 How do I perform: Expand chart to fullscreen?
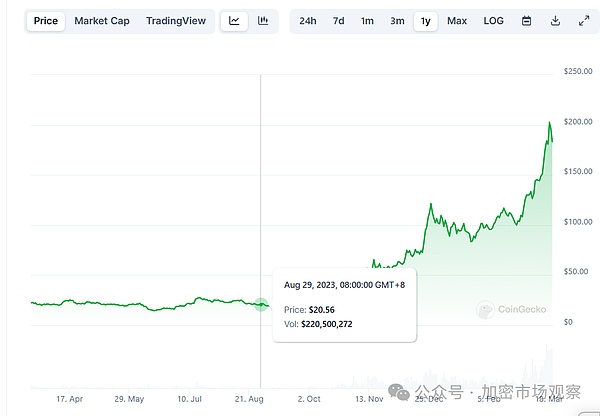[x=584, y=21]
